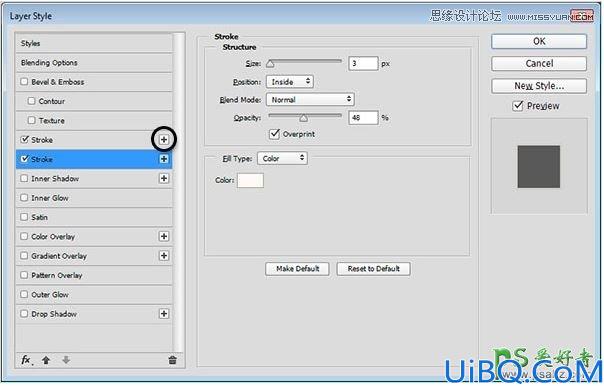Uncheck the highlighted Stroke effect checkbox
Screen dimensions: 604x386
coord(25,158)
